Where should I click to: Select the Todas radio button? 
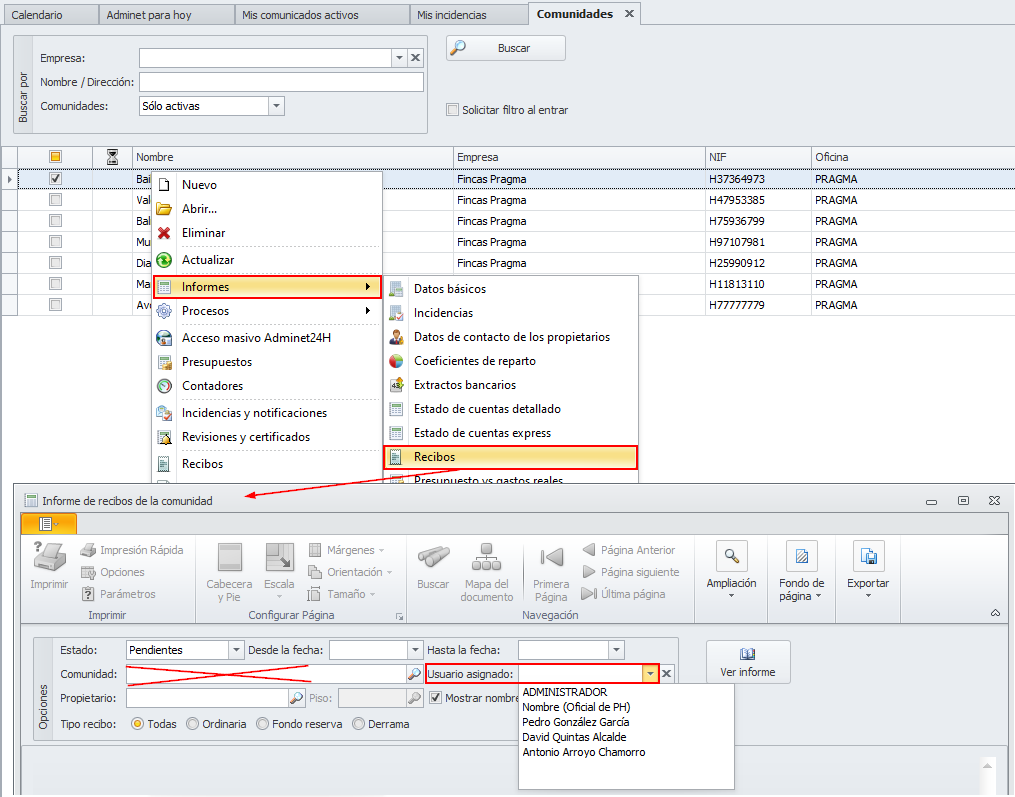[137, 724]
